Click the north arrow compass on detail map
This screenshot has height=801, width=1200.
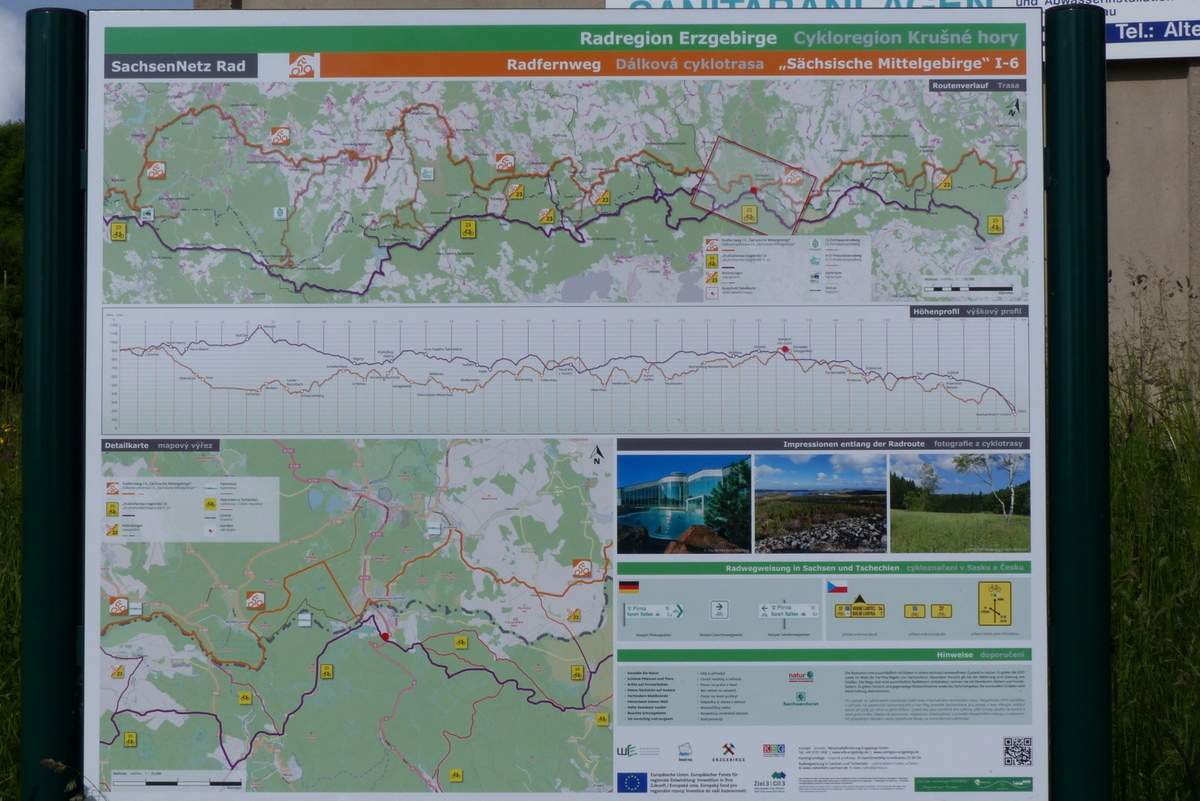[597, 455]
